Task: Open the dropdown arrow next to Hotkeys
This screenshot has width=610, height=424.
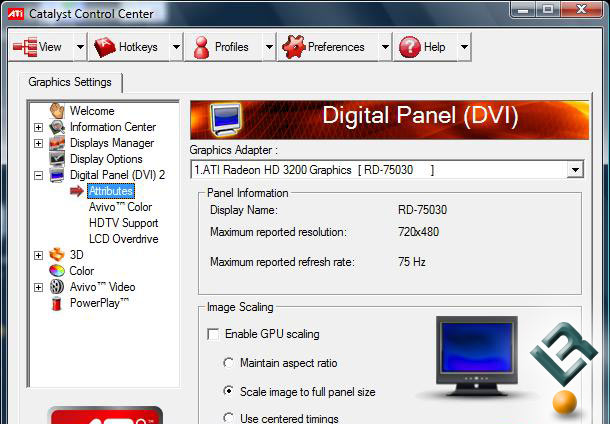Action: (176, 47)
